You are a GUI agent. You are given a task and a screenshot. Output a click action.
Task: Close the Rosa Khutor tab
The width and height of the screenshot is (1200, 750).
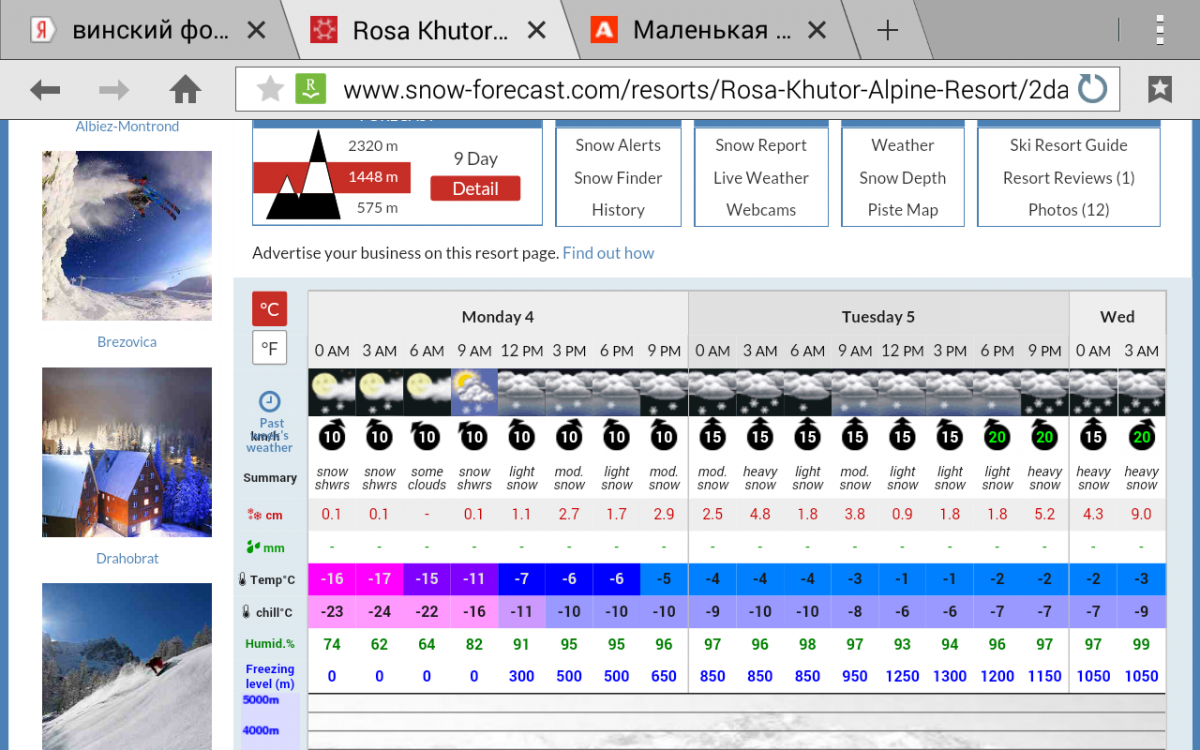536,31
